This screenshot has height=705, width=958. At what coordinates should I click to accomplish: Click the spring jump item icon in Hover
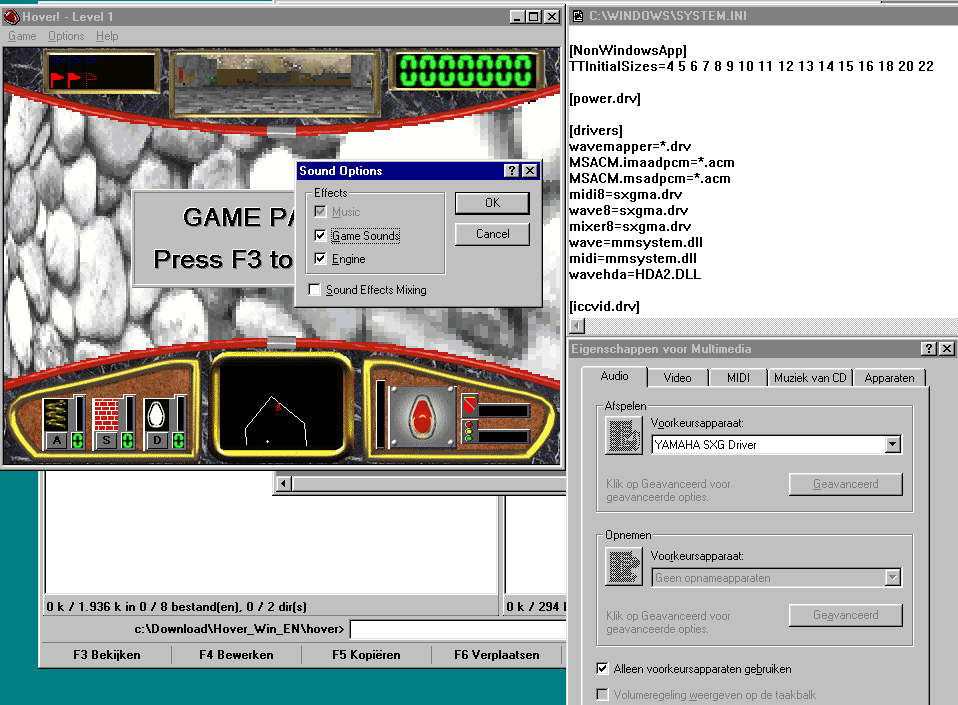point(56,415)
